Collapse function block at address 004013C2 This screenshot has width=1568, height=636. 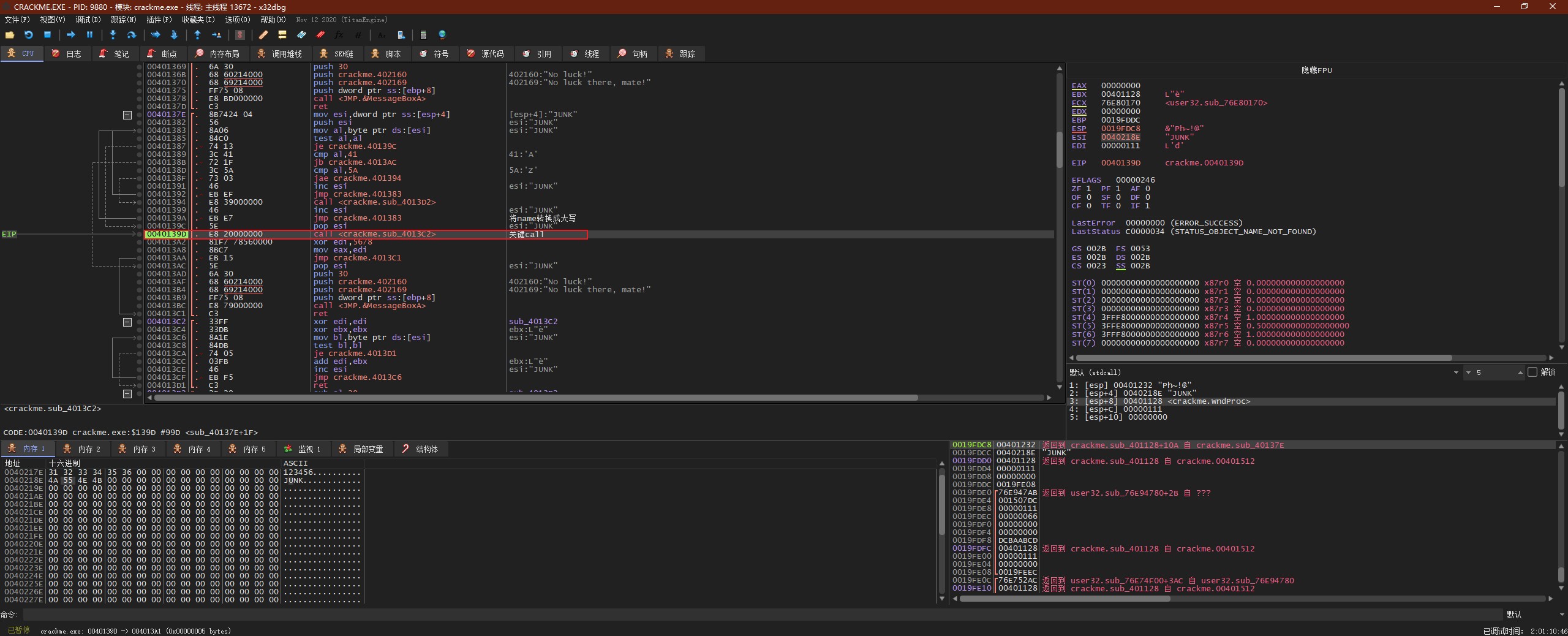(x=127, y=322)
